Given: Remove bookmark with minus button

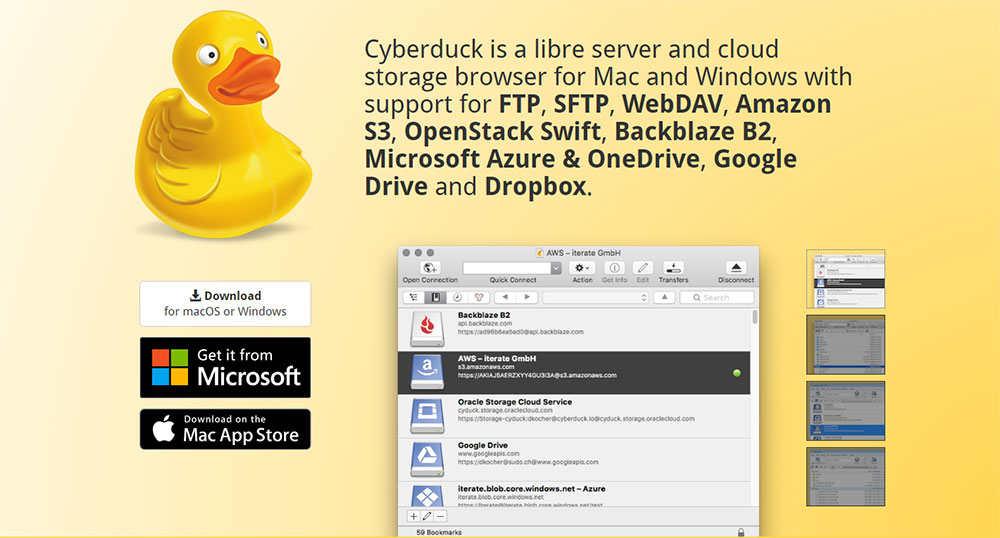Looking at the screenshot, I should [x=441, y=516].
